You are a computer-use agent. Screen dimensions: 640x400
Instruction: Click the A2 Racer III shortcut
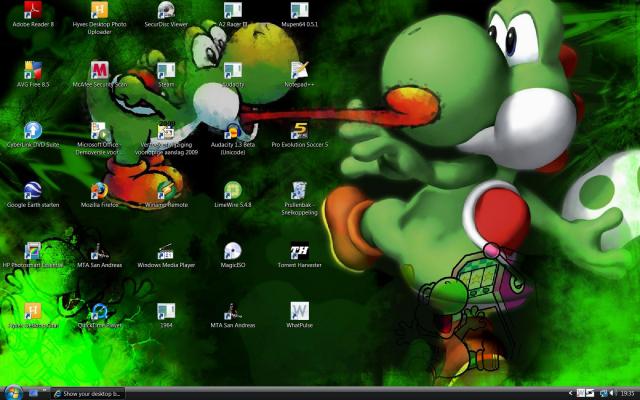pyautogui.click(x=233, y=10)
